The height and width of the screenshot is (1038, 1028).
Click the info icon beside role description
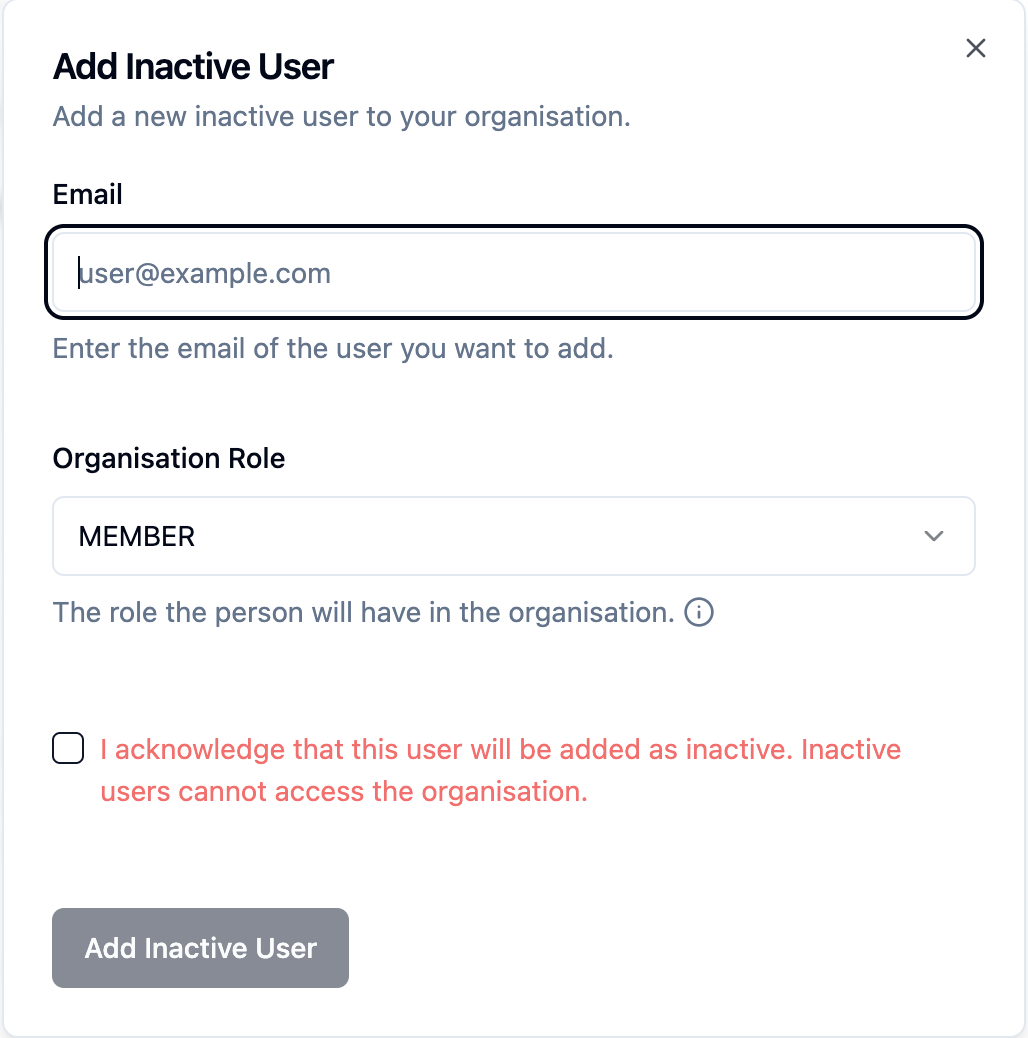pyautogui.click(x=699, y=612)
